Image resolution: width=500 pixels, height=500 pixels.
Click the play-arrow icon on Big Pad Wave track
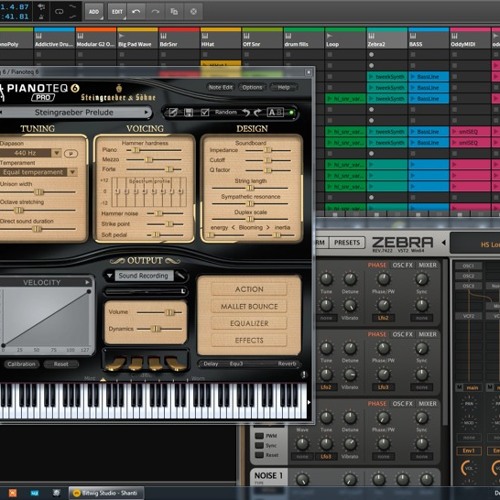(x=121, y=36)
